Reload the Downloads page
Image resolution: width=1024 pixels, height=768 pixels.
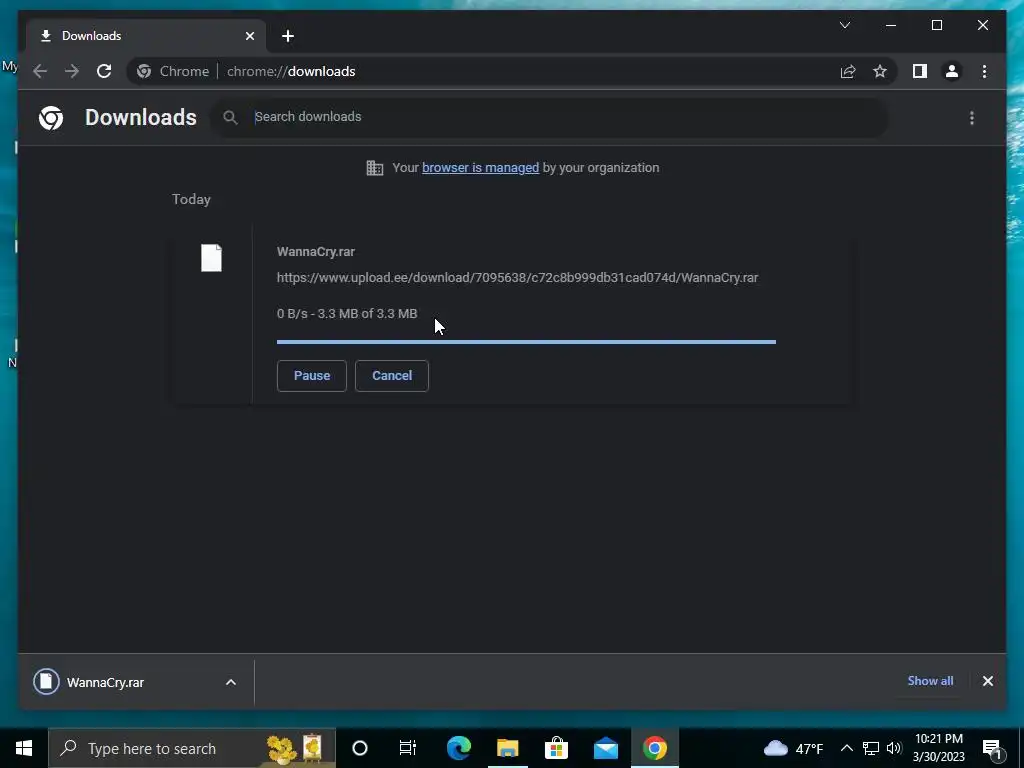coord(104,71)
